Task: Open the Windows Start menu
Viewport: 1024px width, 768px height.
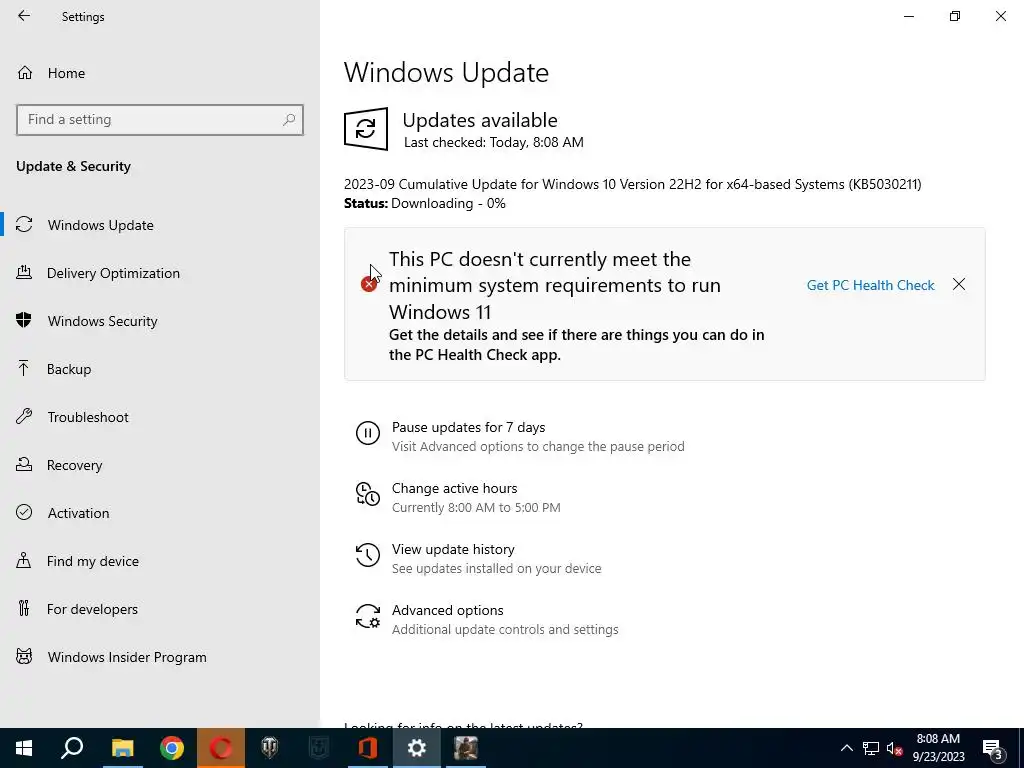Action: pos(24,748)
